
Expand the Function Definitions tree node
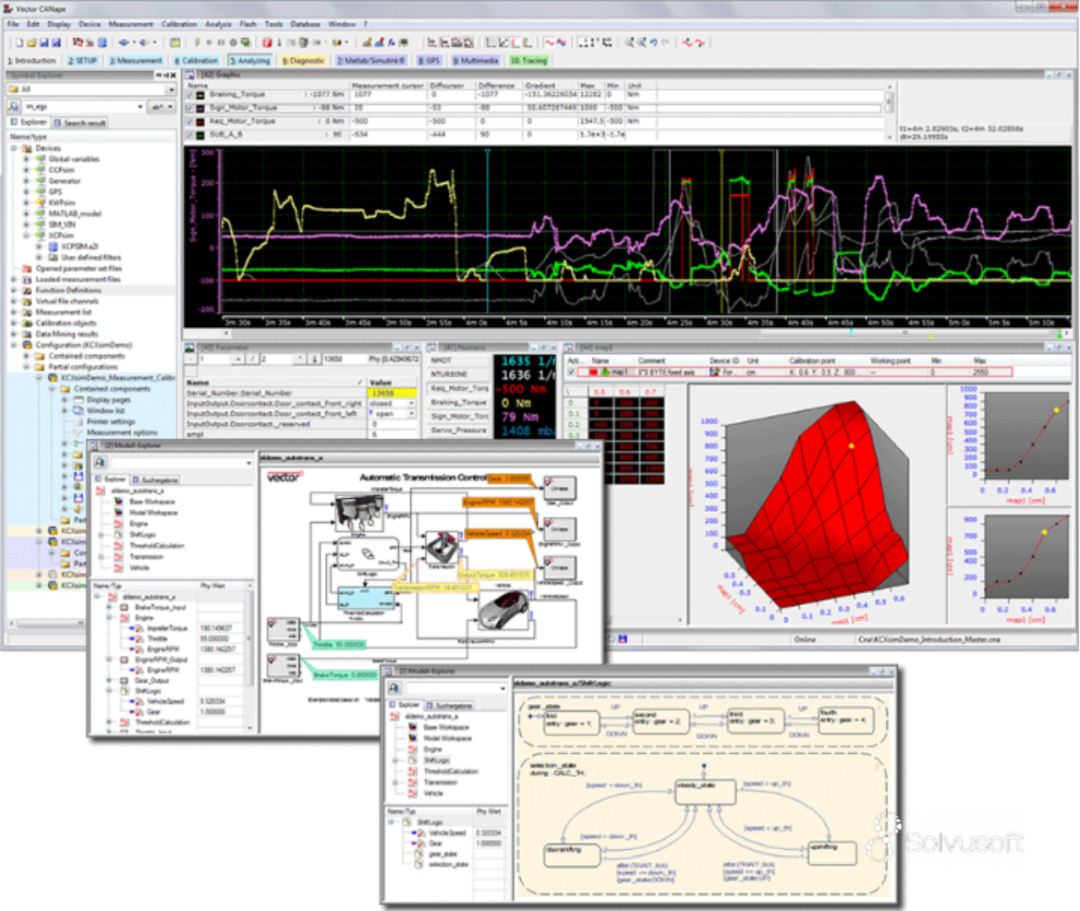click(x=14, y=290)
